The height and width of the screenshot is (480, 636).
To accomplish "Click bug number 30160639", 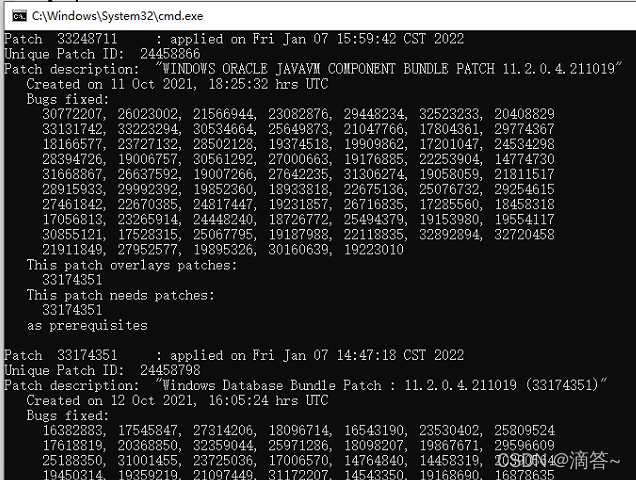I will (x=299, y=250).
